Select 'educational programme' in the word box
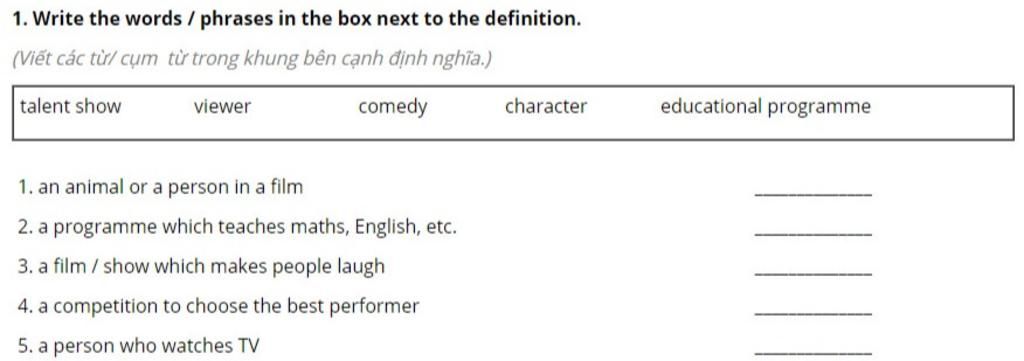1024x361 pixels. [765, 107]
